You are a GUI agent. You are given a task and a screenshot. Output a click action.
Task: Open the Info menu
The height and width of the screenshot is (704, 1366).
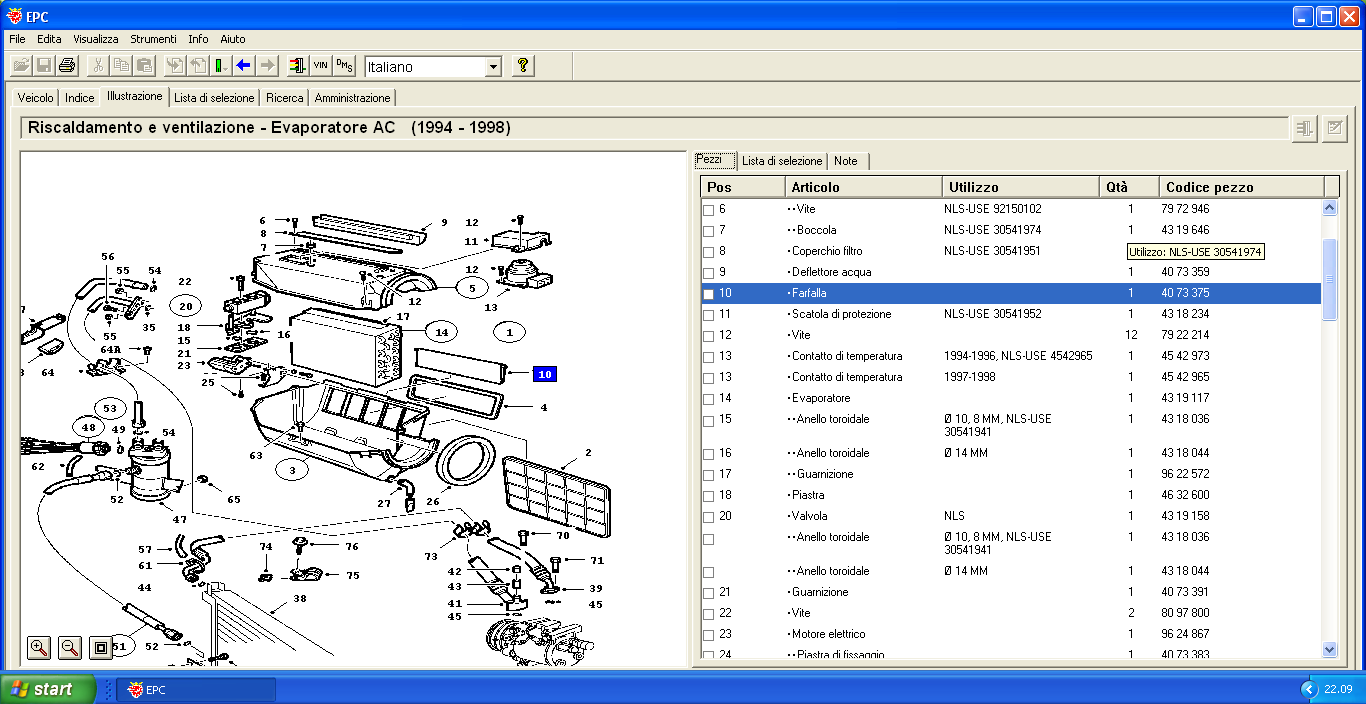[198, 39]
